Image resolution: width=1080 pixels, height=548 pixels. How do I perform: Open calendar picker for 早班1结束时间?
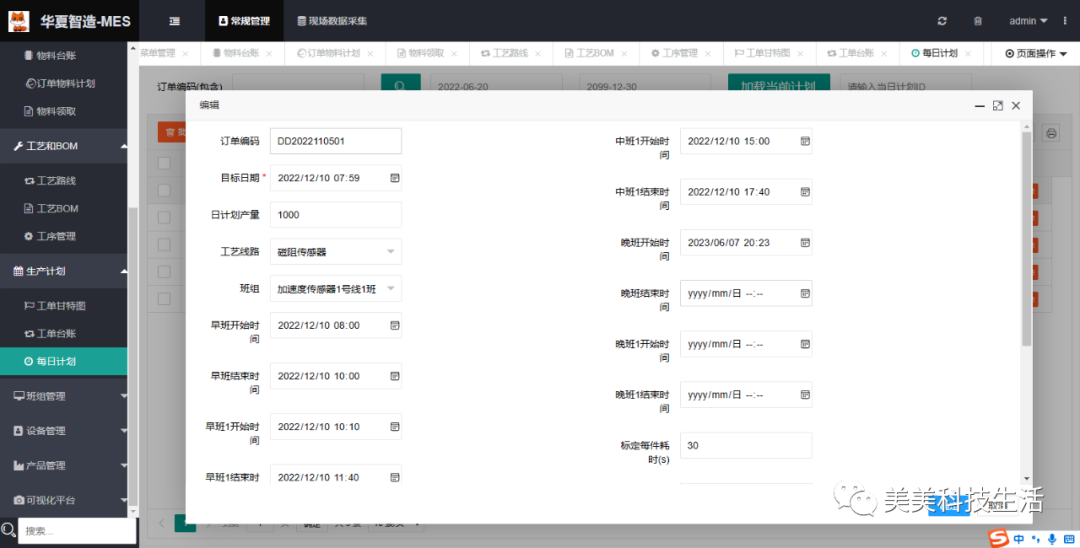click(395, 477)
